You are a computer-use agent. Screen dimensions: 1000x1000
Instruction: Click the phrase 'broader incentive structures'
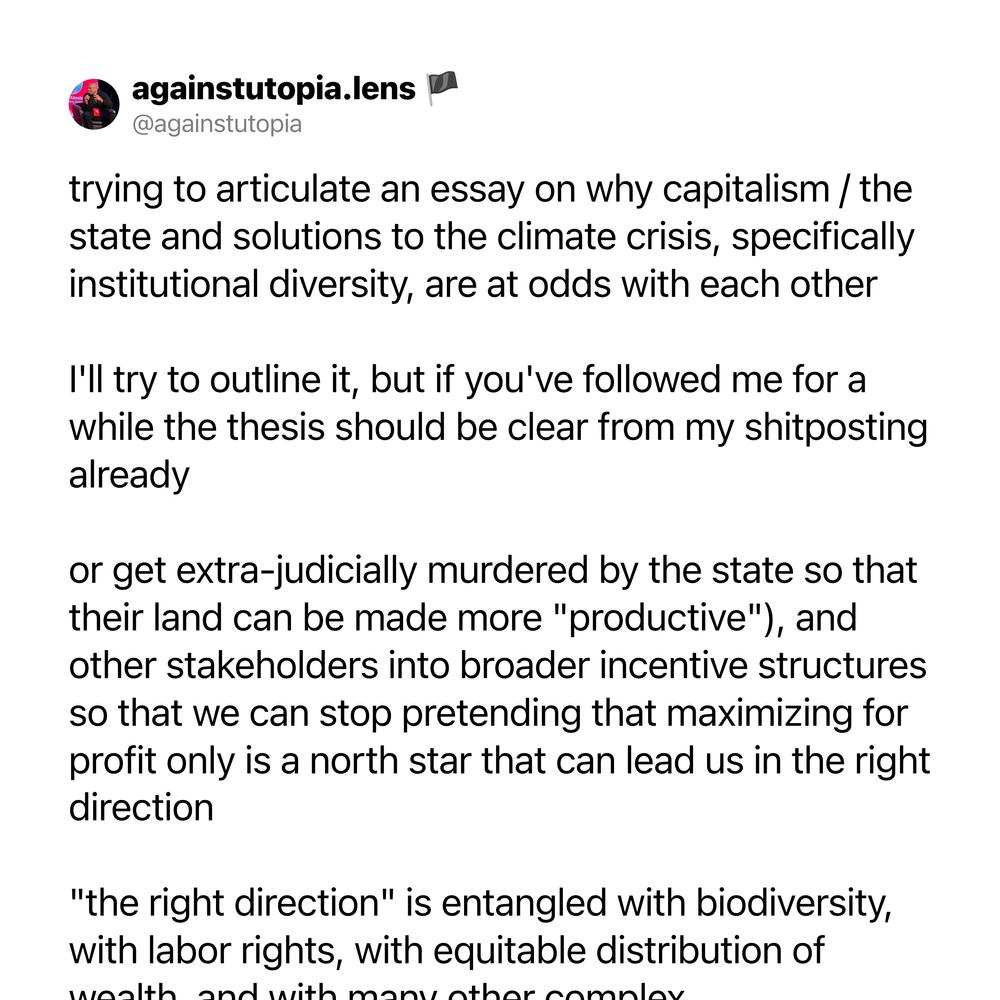click(x=693, y=665)
